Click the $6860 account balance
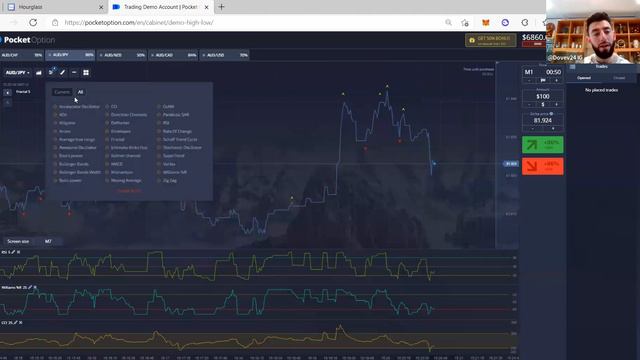The image size is (640, 360). [x=534, y=38]
